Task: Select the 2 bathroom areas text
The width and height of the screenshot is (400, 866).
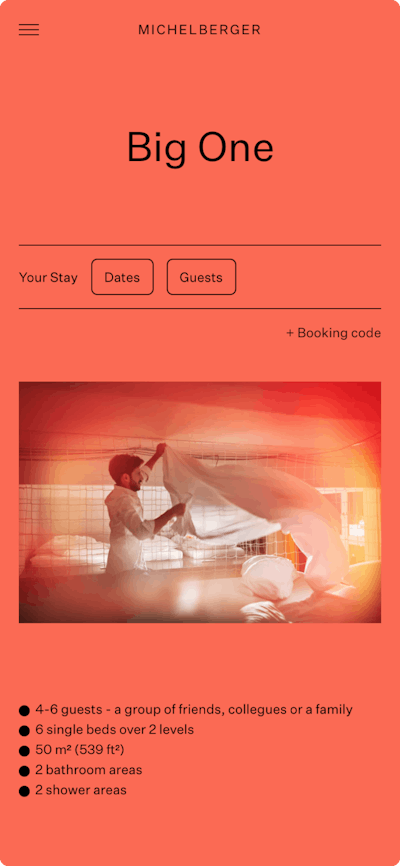Action: point(88,770)
